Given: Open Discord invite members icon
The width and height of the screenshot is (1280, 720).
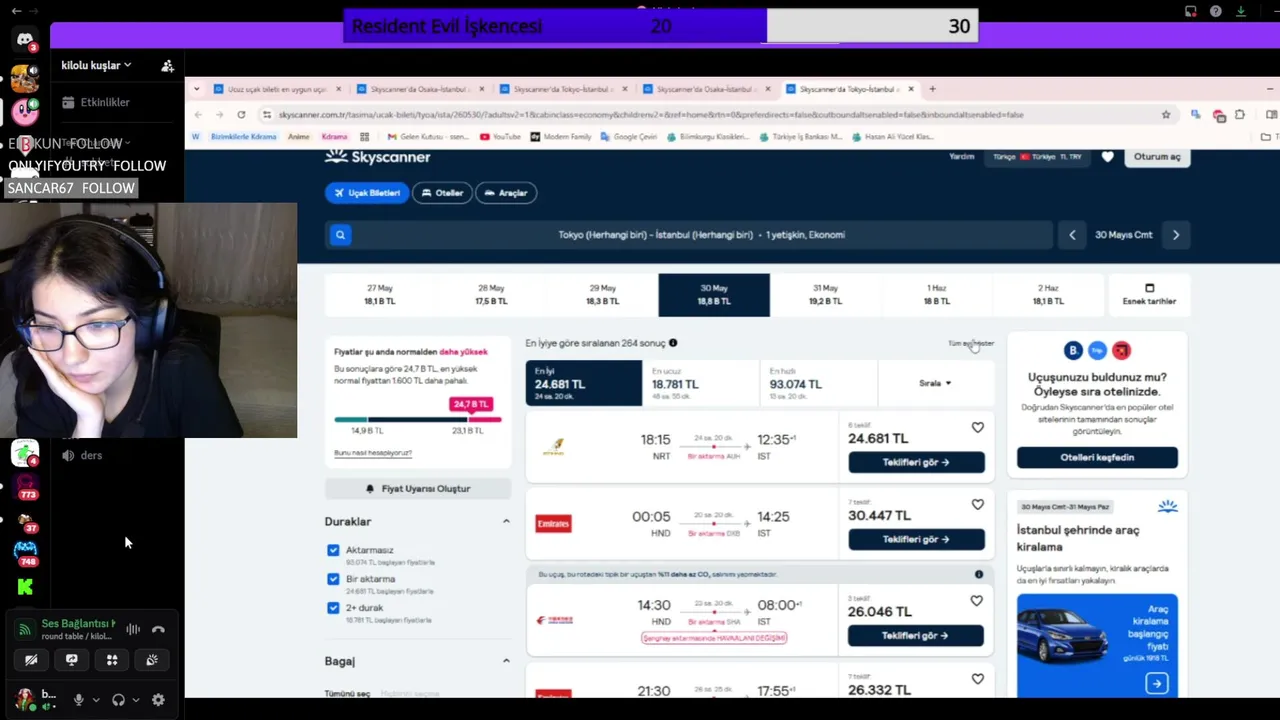Looking at the screenshot, I should [x=167, y=66].
